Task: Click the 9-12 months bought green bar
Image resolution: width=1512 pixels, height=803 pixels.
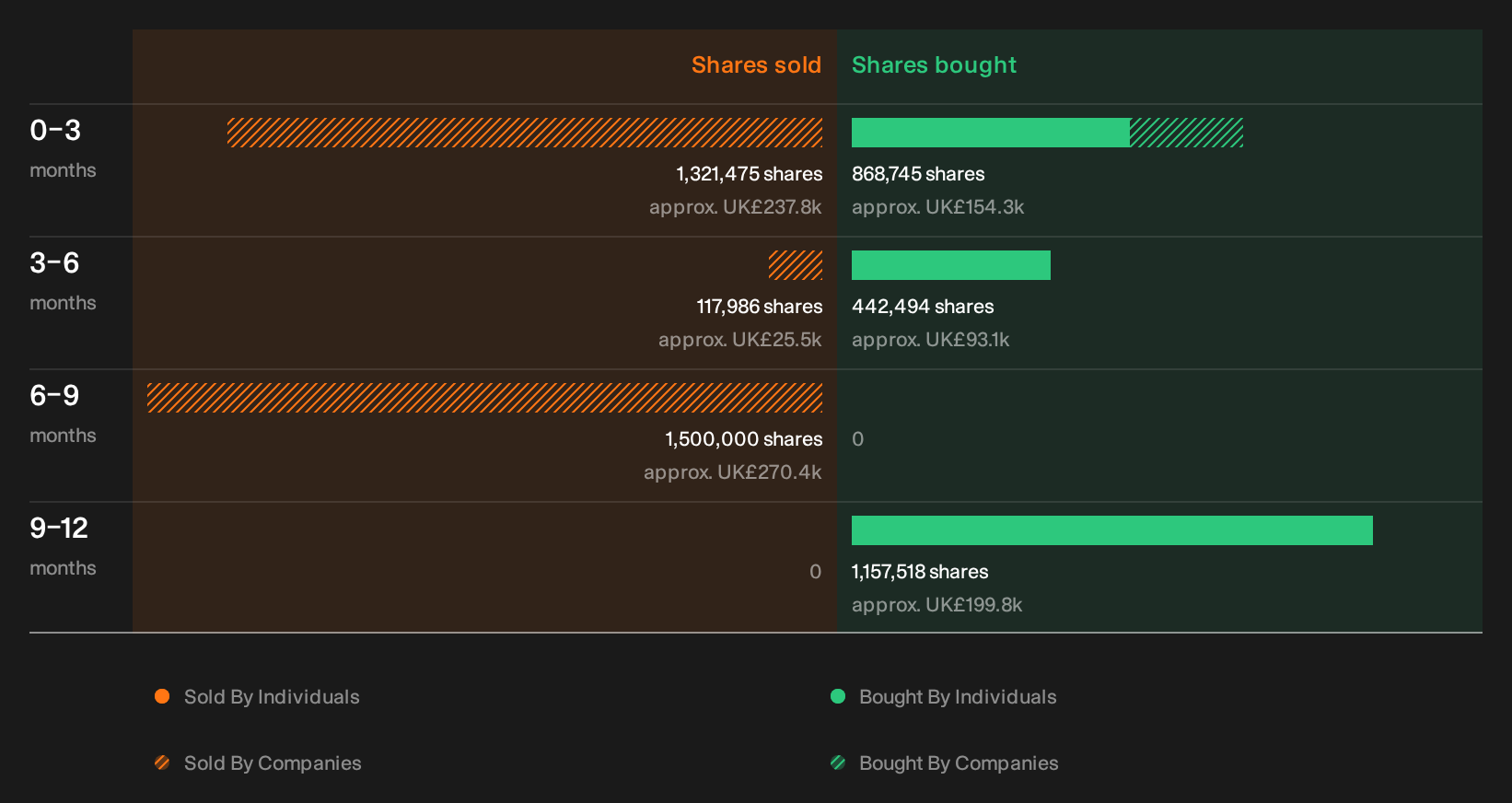Action: [x=1112, y=530]
